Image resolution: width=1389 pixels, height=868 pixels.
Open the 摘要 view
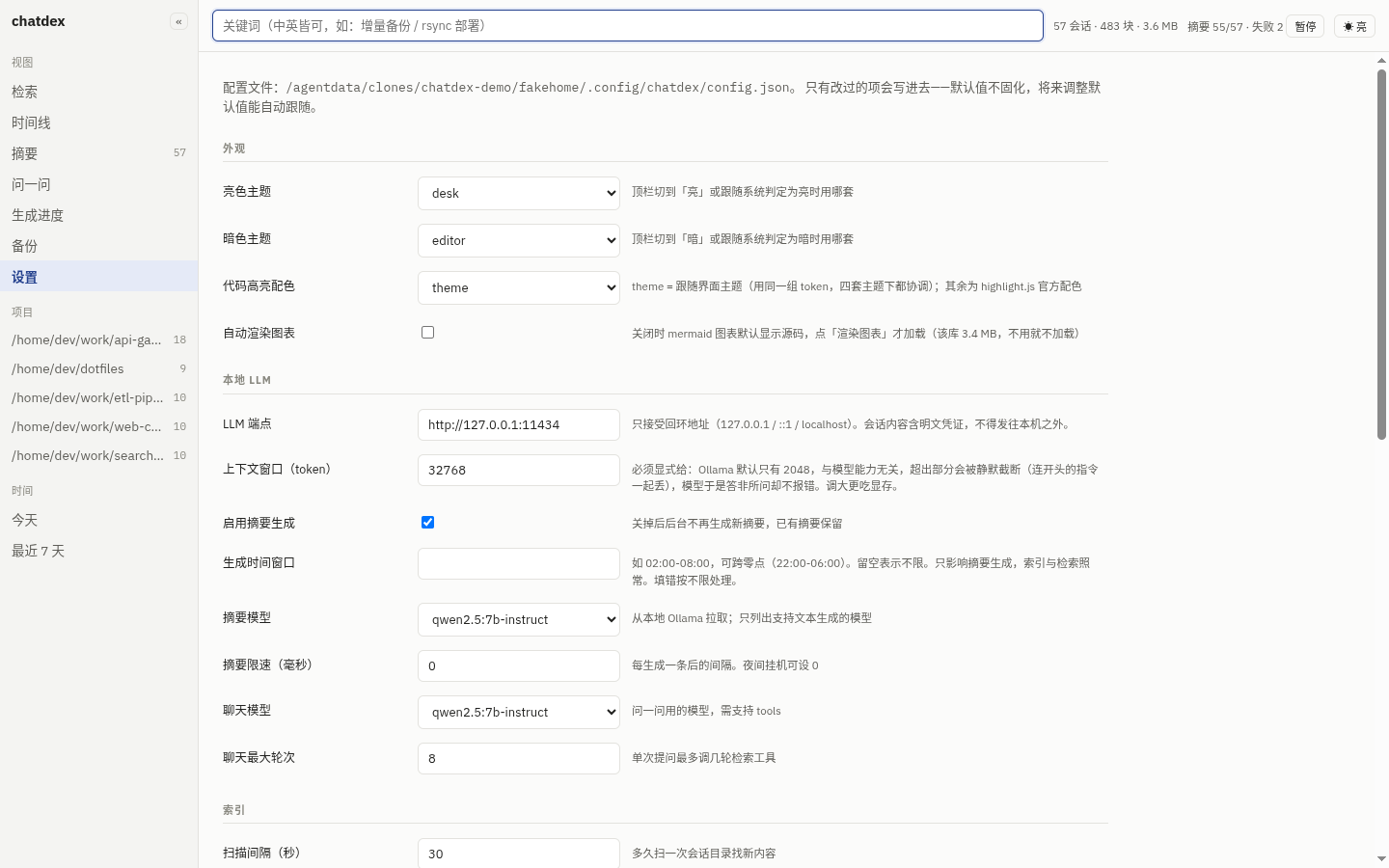[x=98, y=153]
